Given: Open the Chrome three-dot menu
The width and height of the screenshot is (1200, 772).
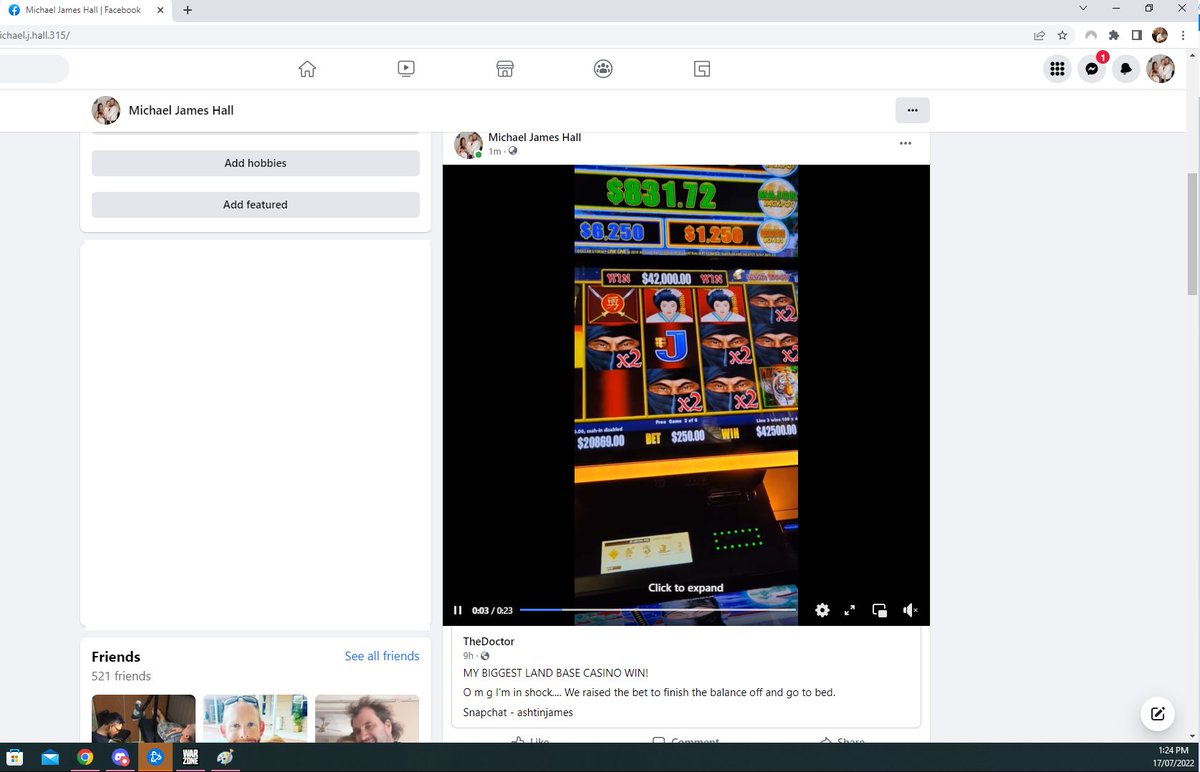Looking at the screenshot, I should tap(1183, 35).
